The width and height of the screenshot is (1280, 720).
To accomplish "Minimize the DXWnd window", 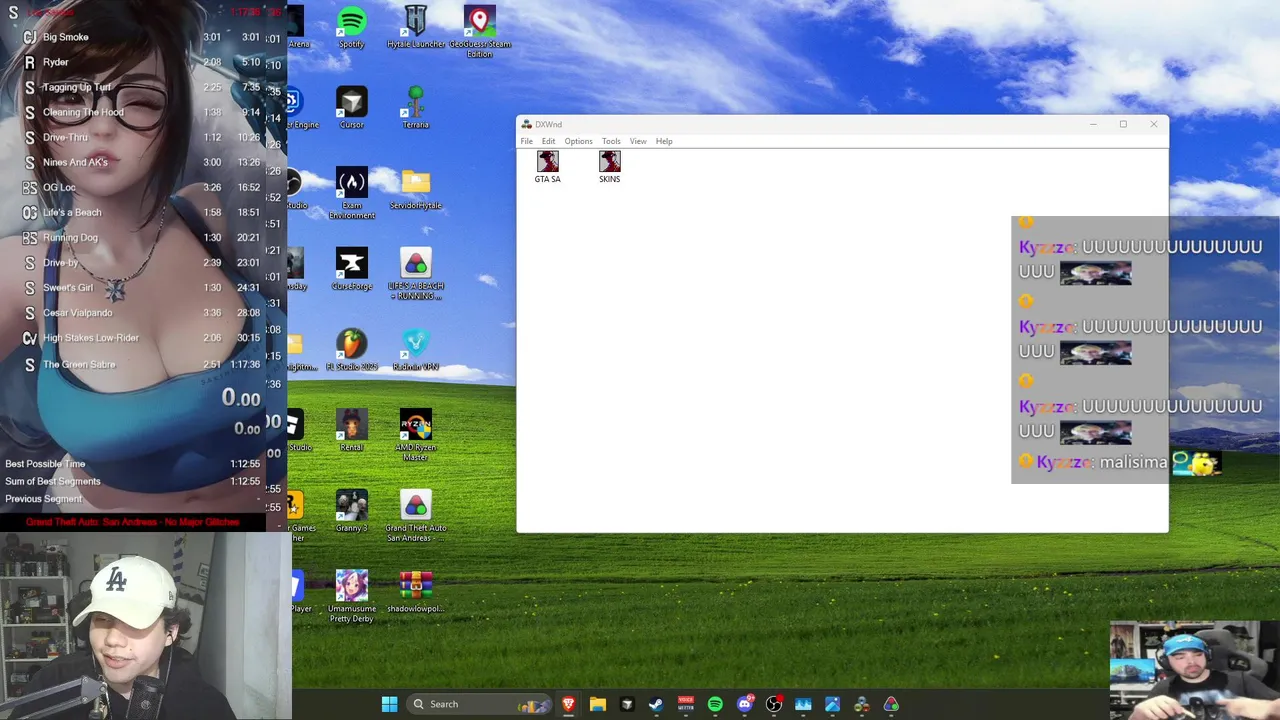I will 1093,124.
